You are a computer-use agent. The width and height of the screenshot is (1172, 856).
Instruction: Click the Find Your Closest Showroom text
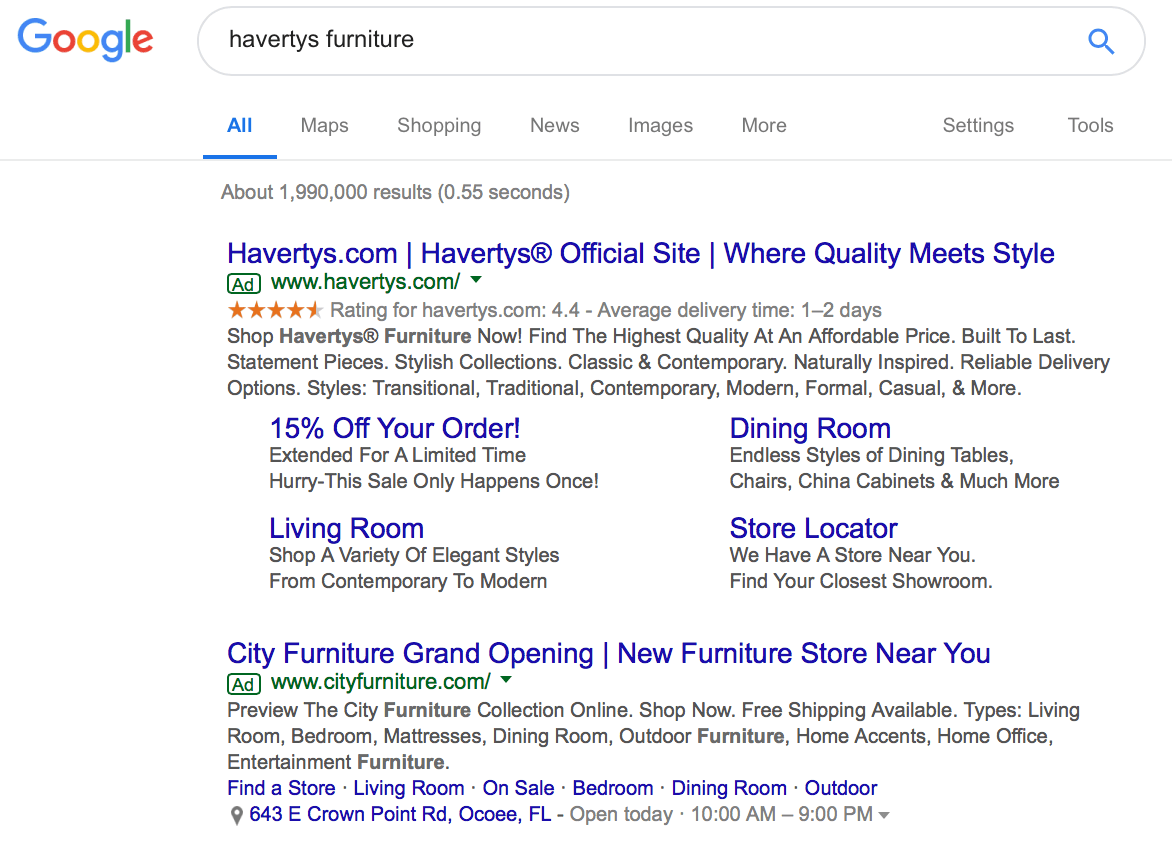pyautogui.click(x=861, y=582)
